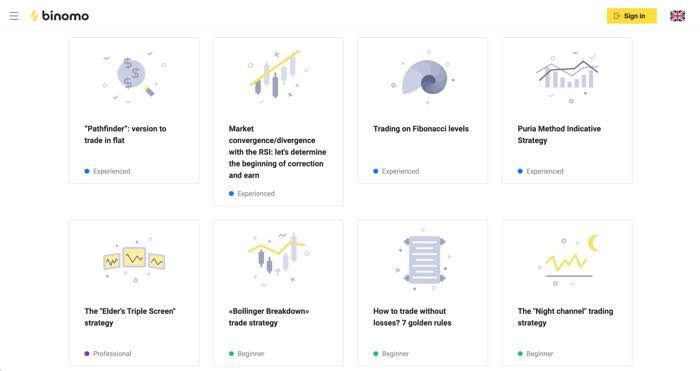The height and width of the screenshot is (371, 700).
Task: Click the Bollinger Breakdown candlestick icon
Action: (278, 258)
